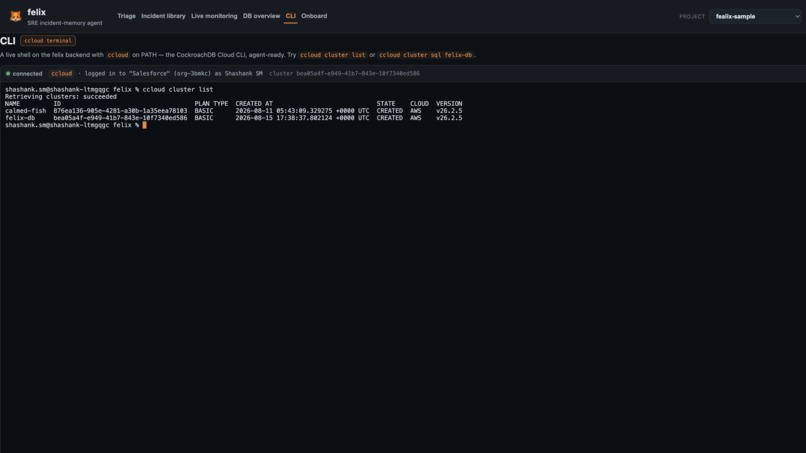
Task: Go to the Onboard tab
Action: 314,16
